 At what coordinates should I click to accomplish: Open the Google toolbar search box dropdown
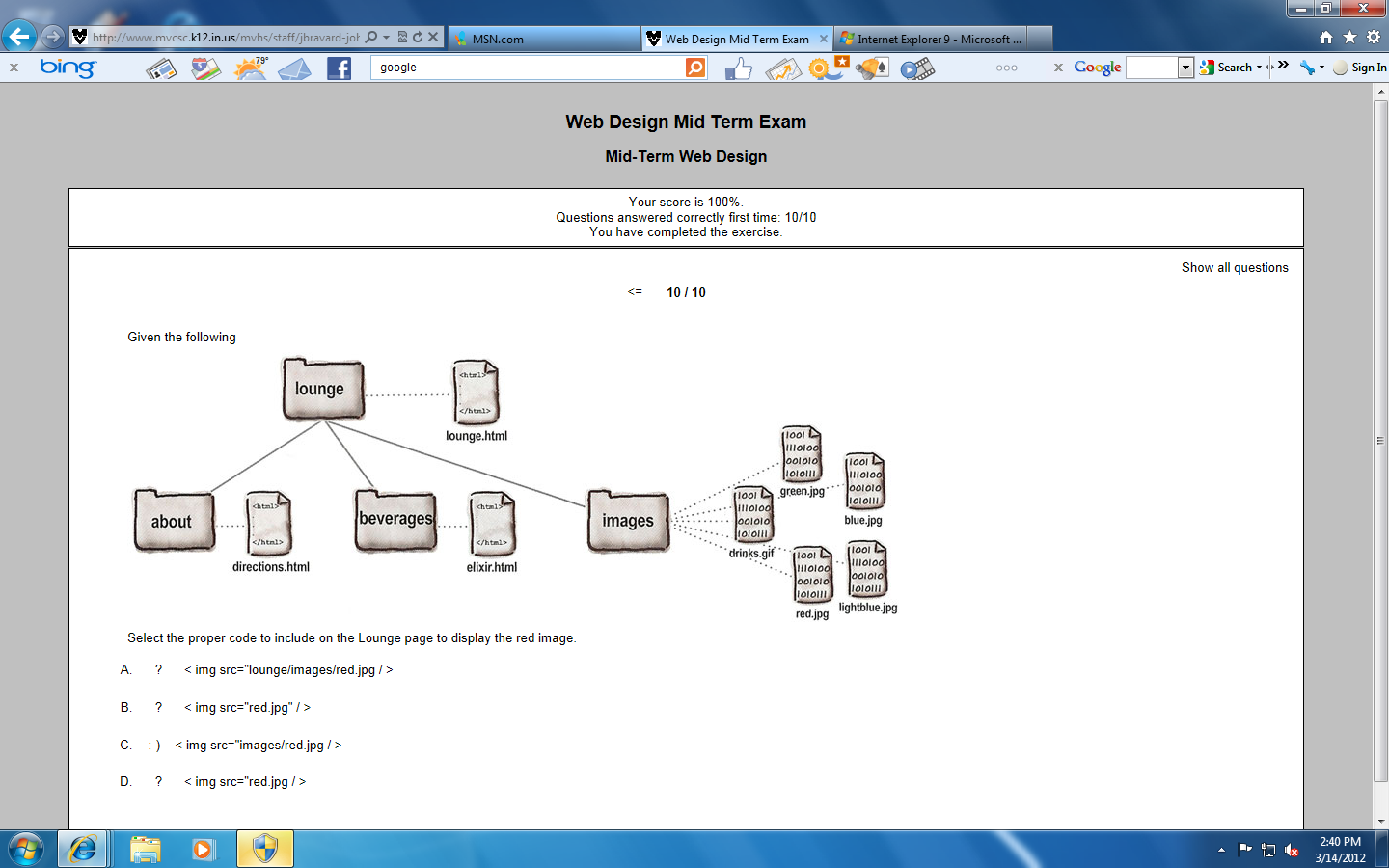point(1185,68)
